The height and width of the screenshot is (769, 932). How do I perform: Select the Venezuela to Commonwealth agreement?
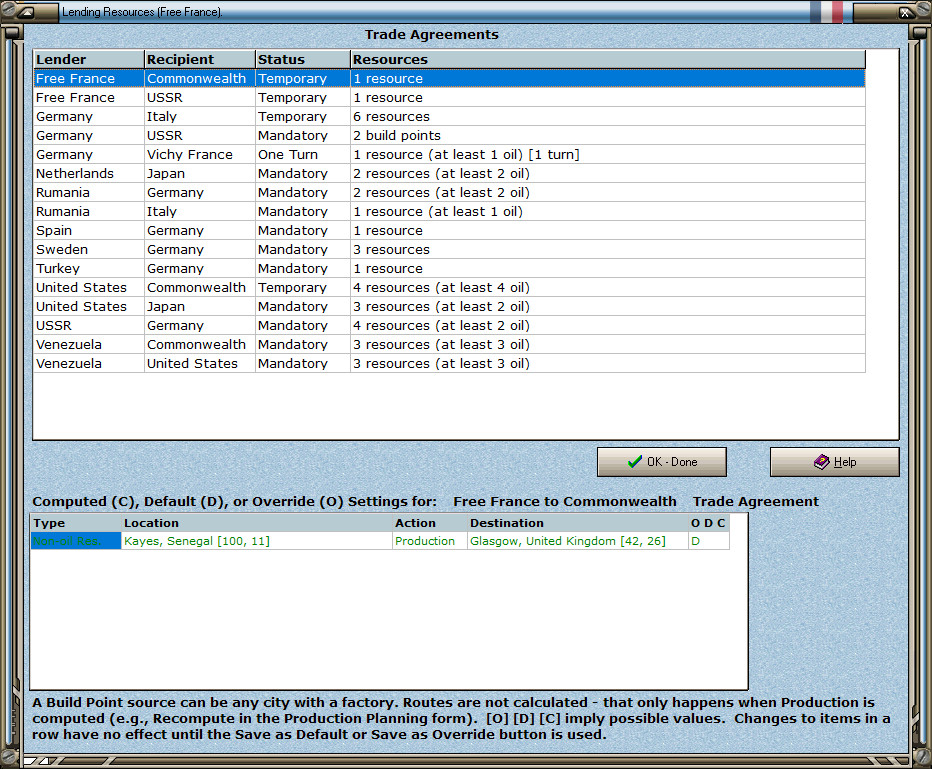point(449,345)
